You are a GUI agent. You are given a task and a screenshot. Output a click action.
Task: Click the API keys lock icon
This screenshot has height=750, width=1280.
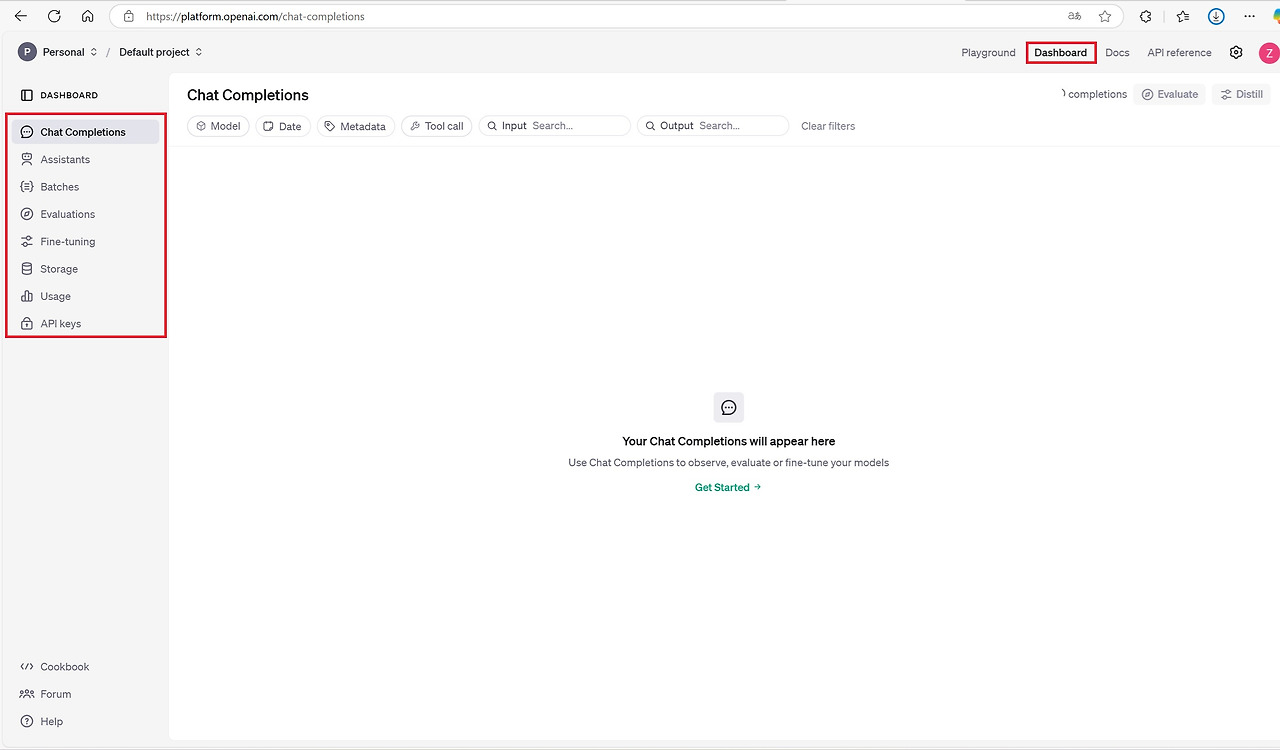pyautogui.click(x=27, y=324)
